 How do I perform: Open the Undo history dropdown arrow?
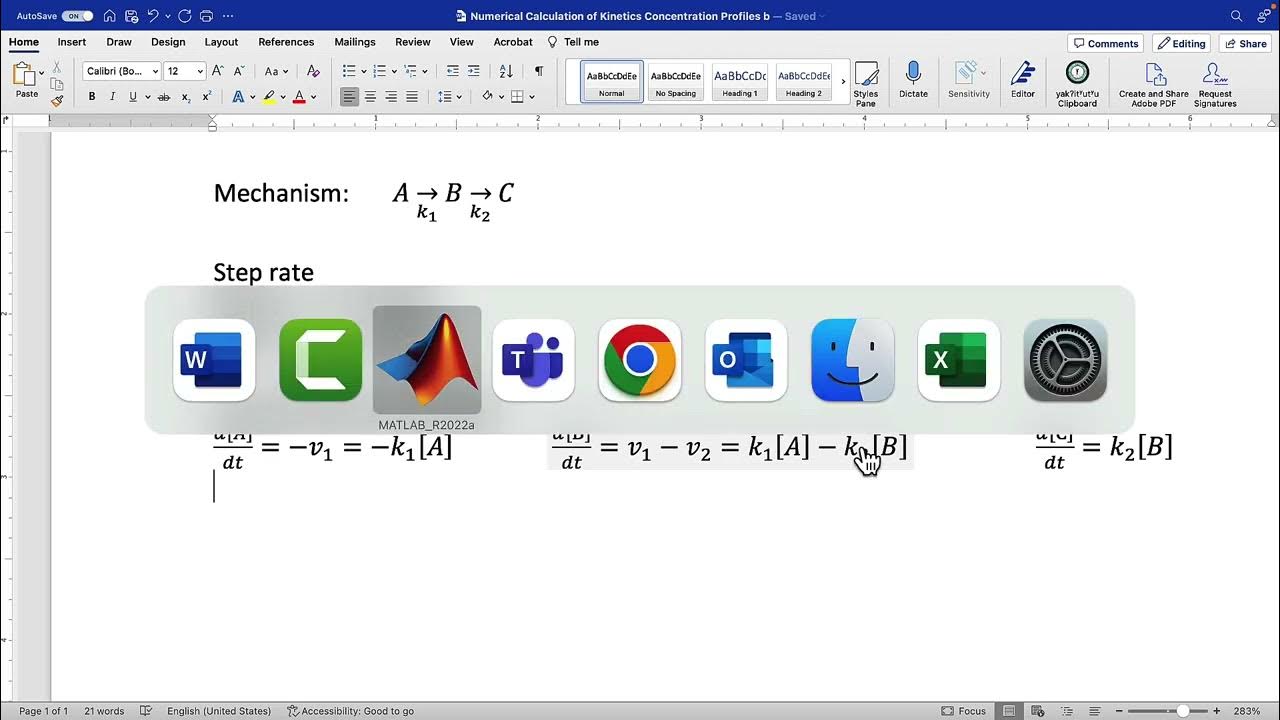click(x=167, y=16)
